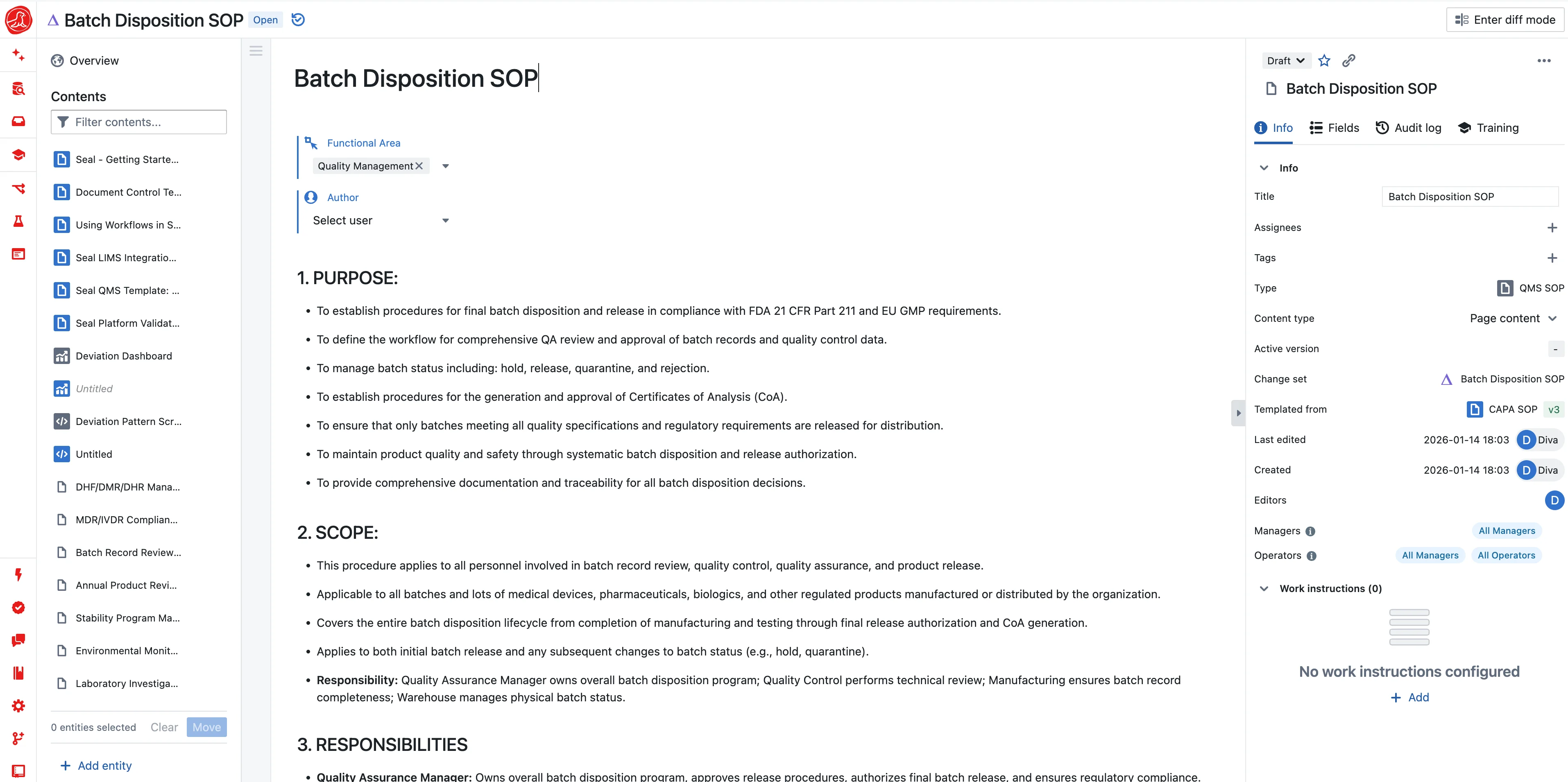Remove the Quality Management functional area chip
Screen dimensions: 1568x782
[x=419, y=166]
